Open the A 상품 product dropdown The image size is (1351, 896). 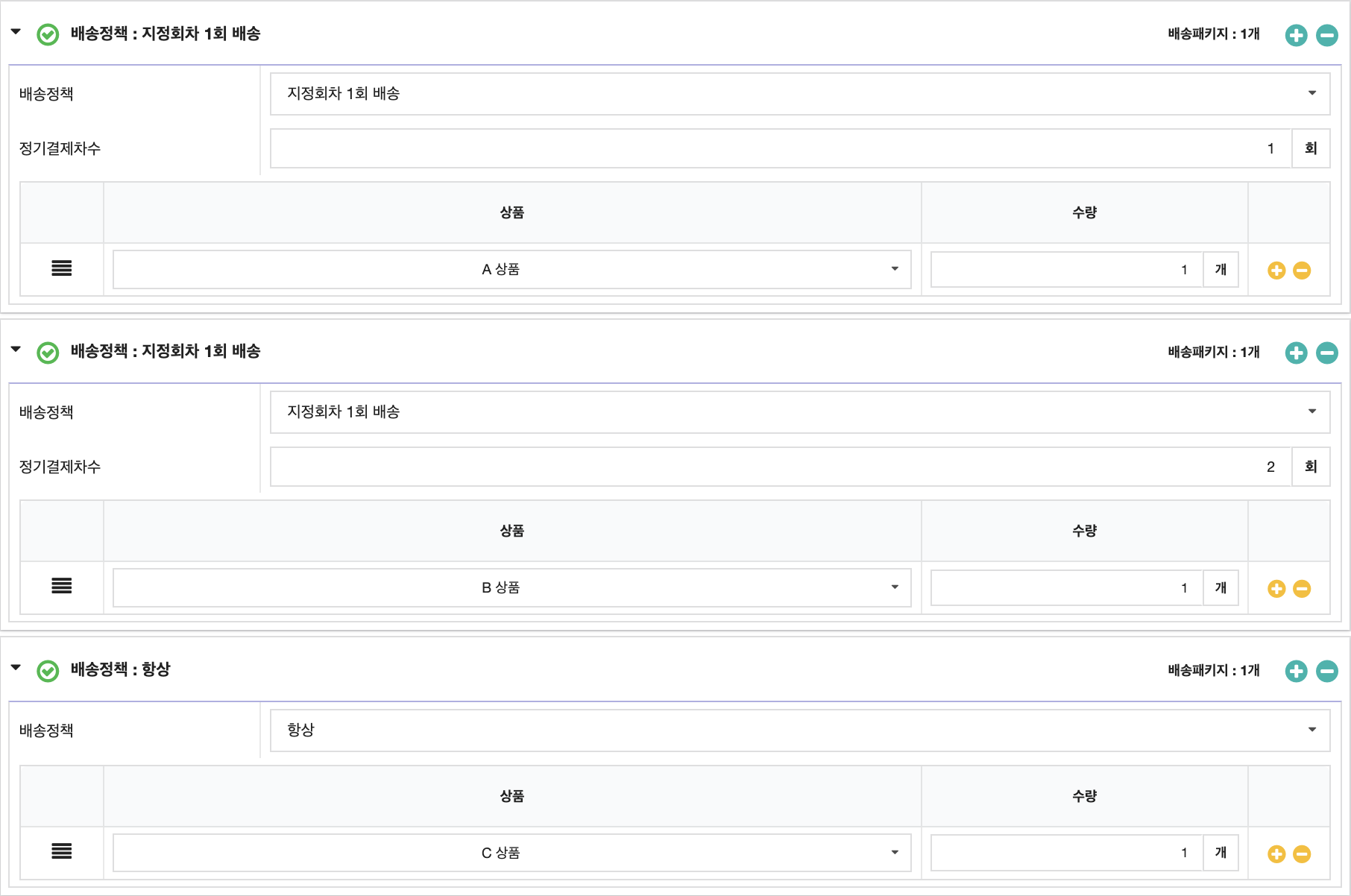pyautogui.click(x=511, y=269)
